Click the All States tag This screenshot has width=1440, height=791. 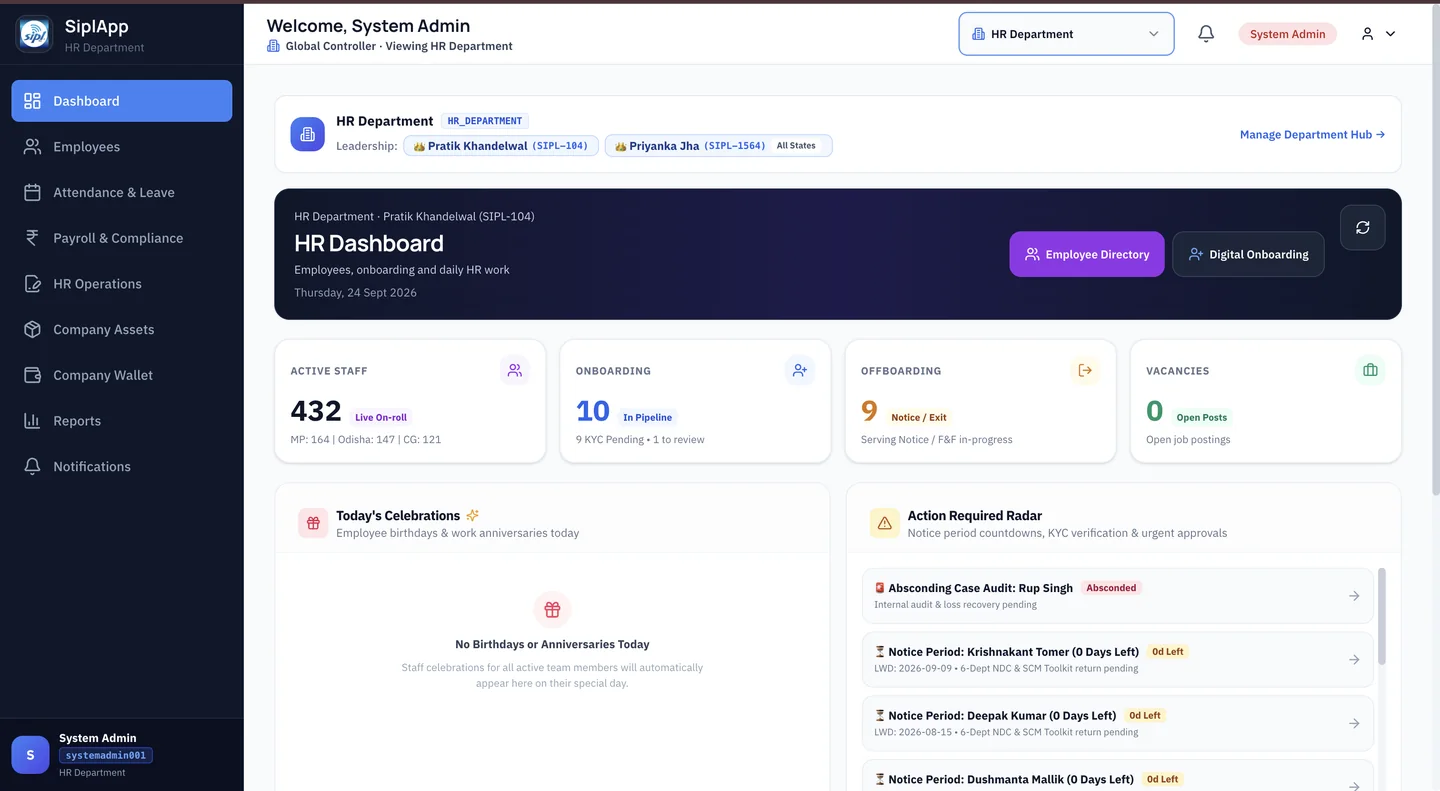(796, 146)
